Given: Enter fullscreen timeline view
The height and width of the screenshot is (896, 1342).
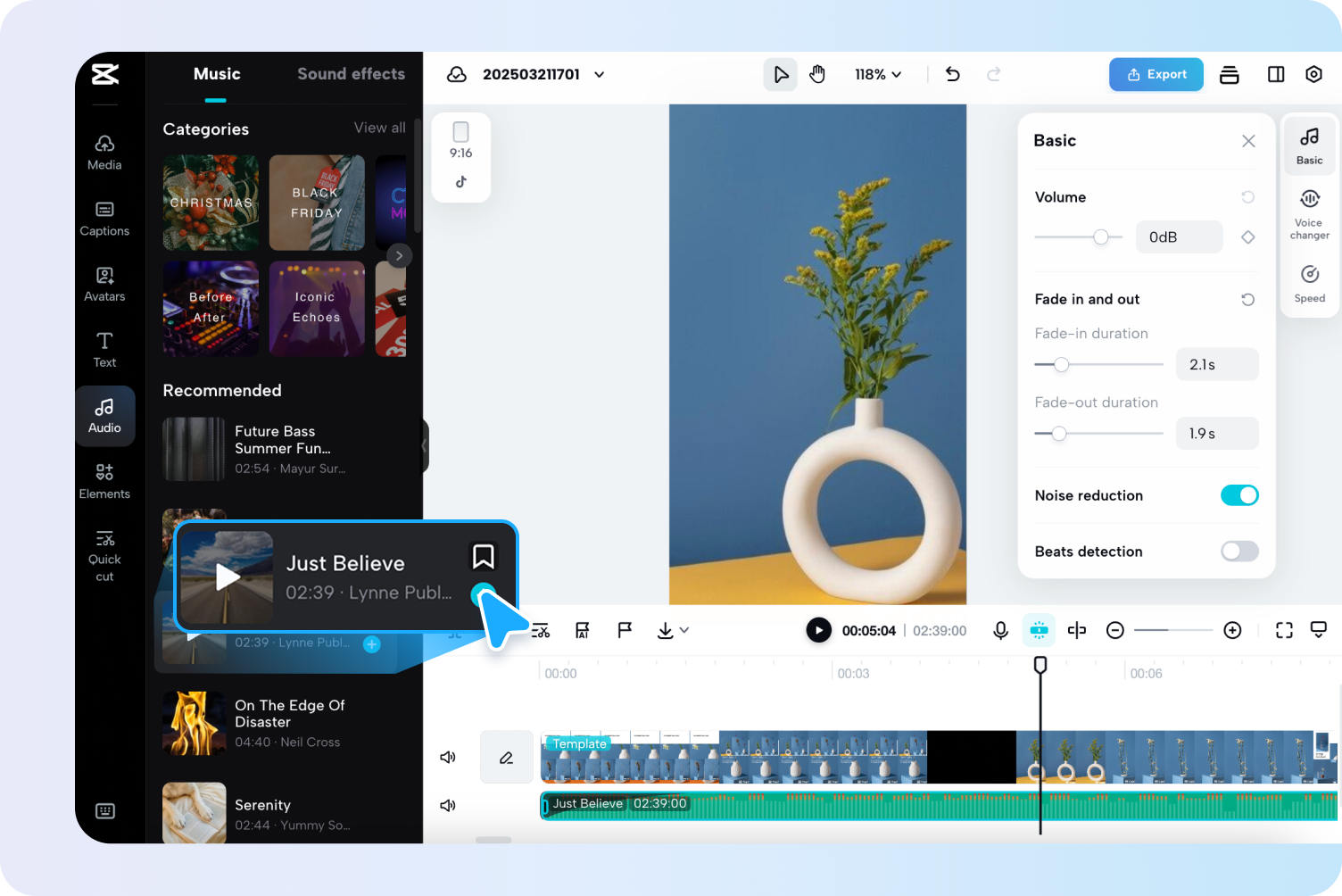Looking at the screenshot, I should pyautogui.click(x=1284, y=630).
